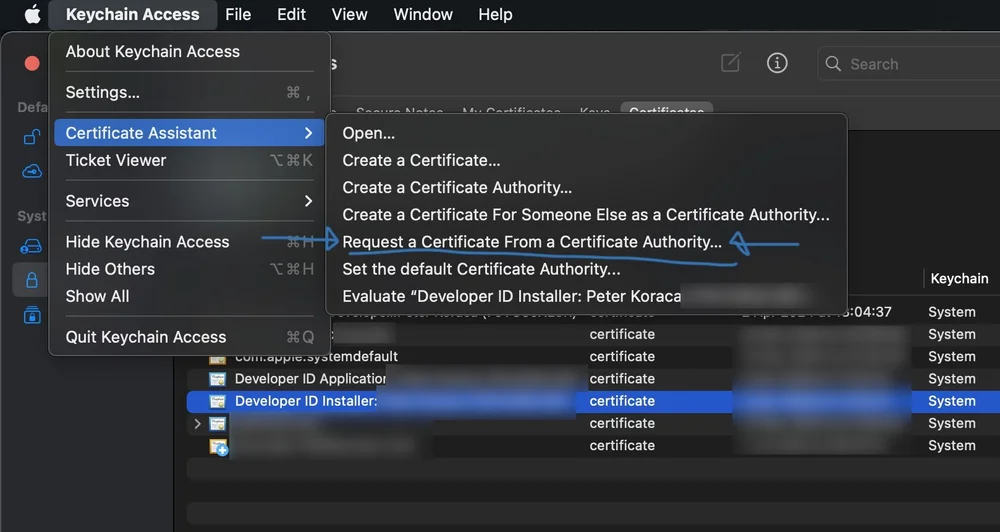Screen dimensions: 1000x532
Task: Click the Keychain Access menu title
Action: pyautogui.click(x=133, y=14)
